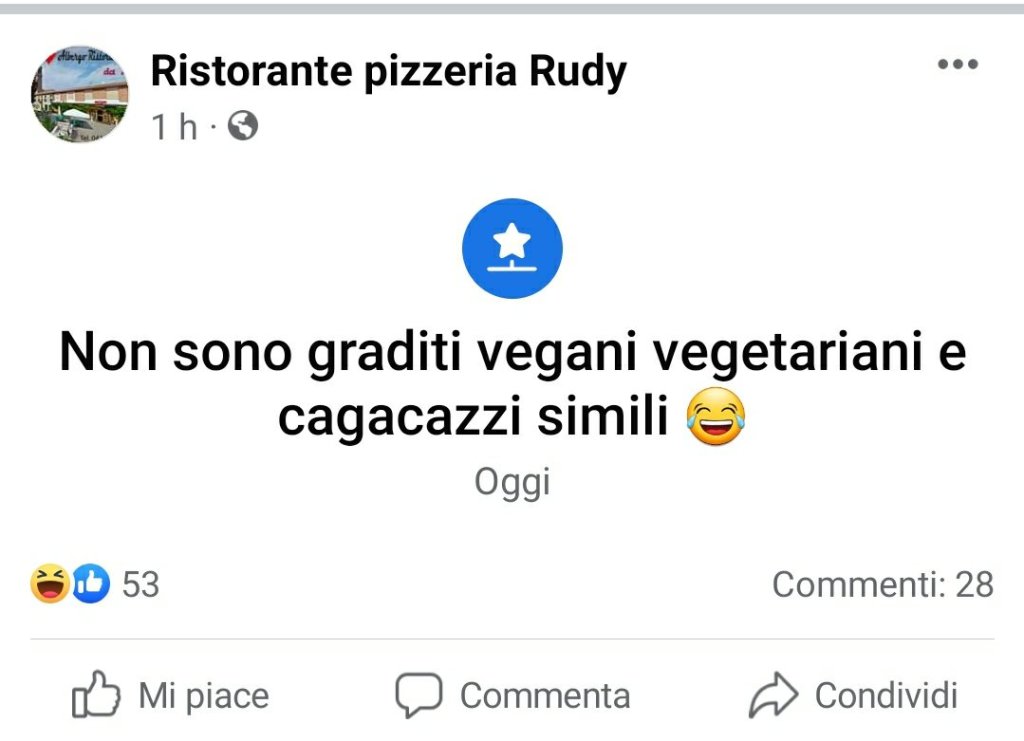
Task: Click the share arrow icon
Action: (773, 696)
